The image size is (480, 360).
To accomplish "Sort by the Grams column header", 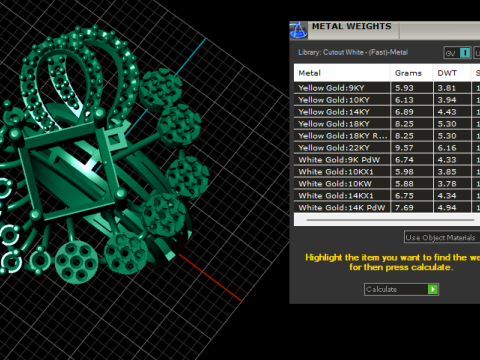I will coord(411,73).
